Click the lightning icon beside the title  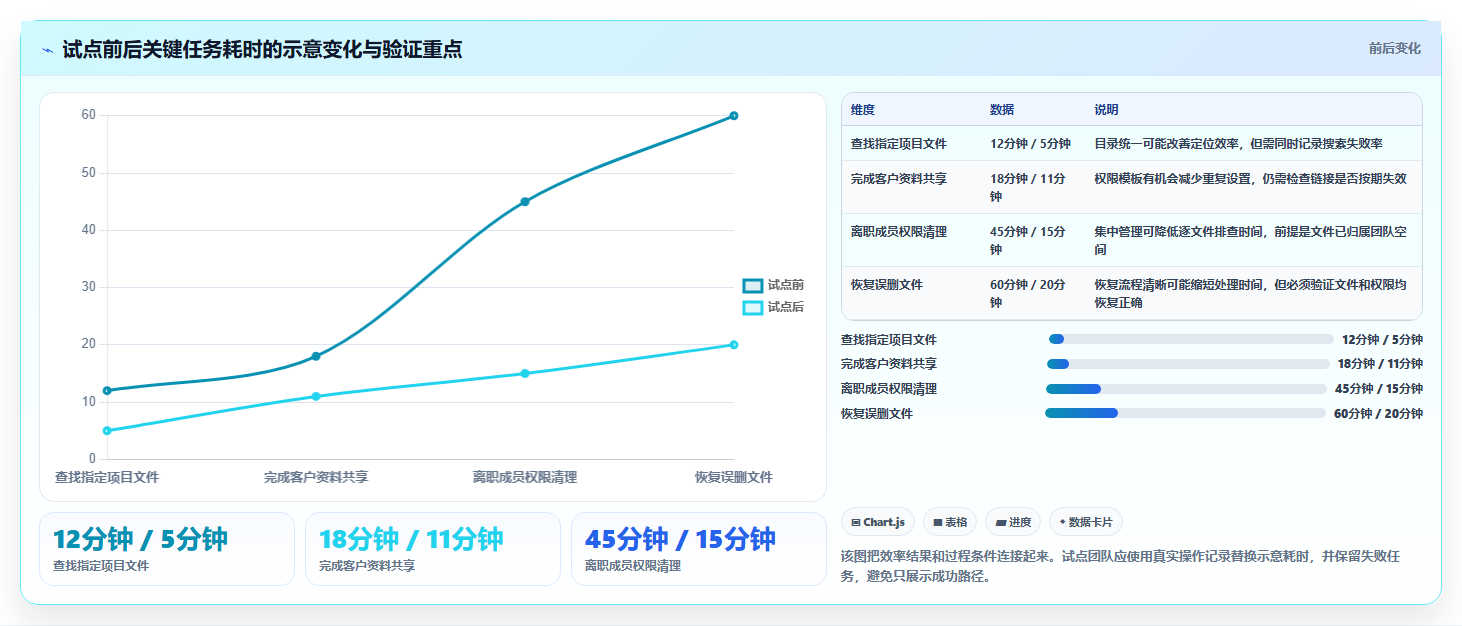point(48,50)
